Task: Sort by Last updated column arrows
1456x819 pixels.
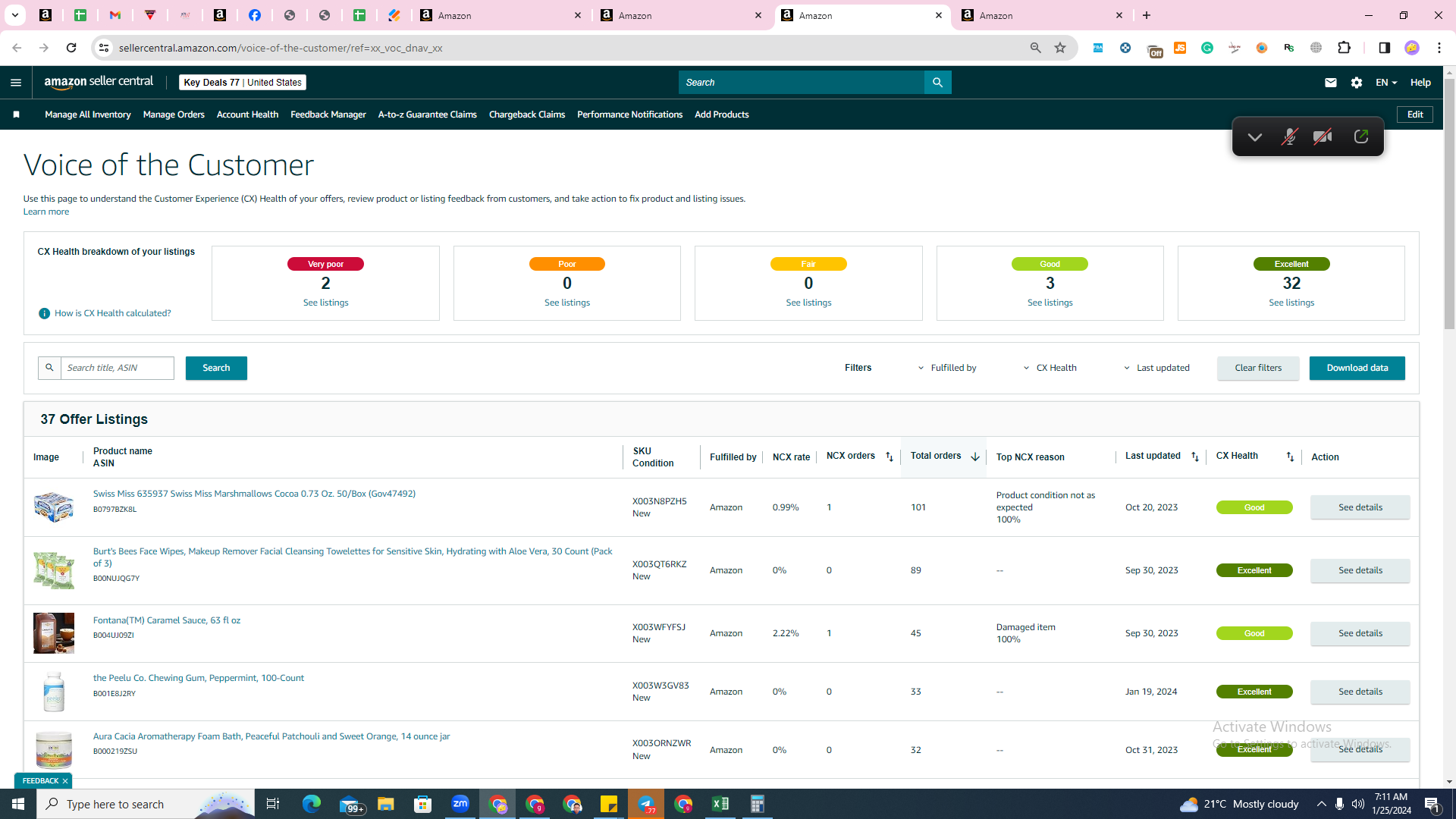Action: click(1195, 457)
